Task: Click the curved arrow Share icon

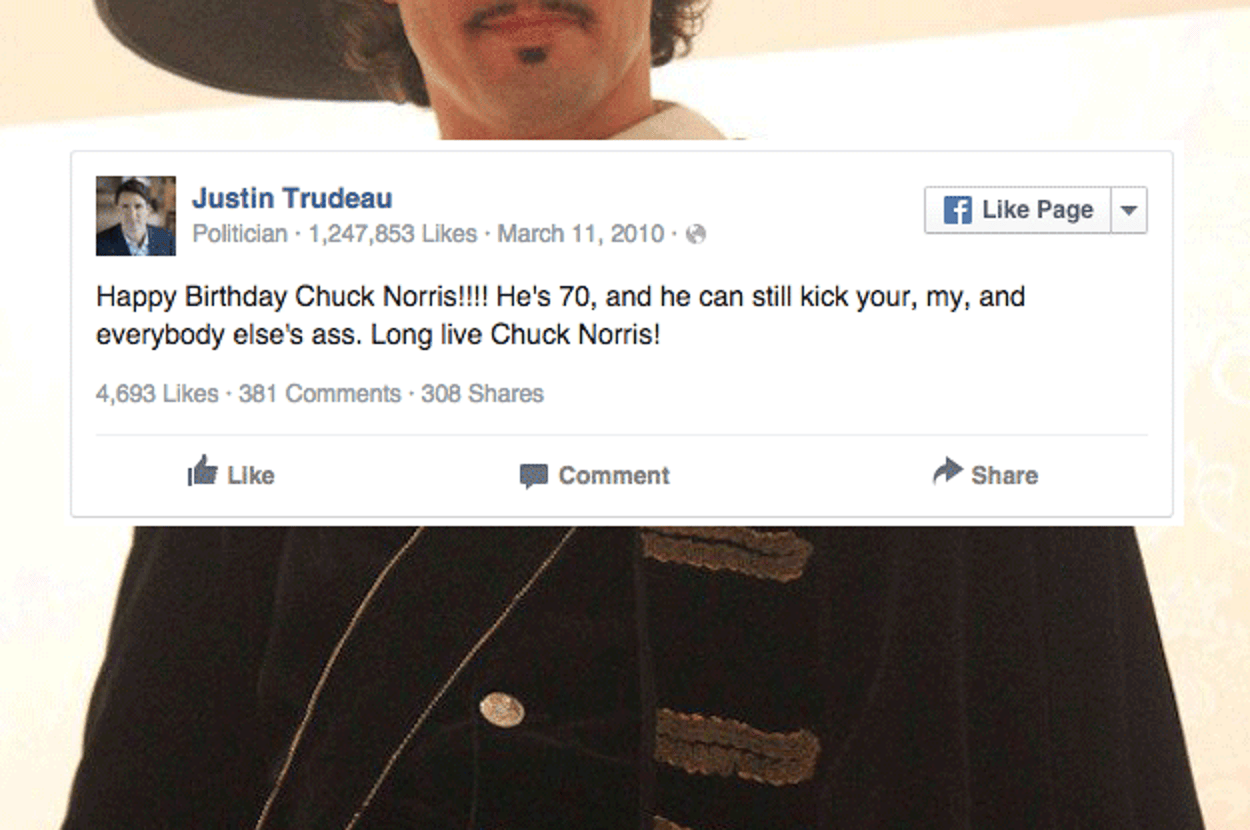Action: coord(947,471)
